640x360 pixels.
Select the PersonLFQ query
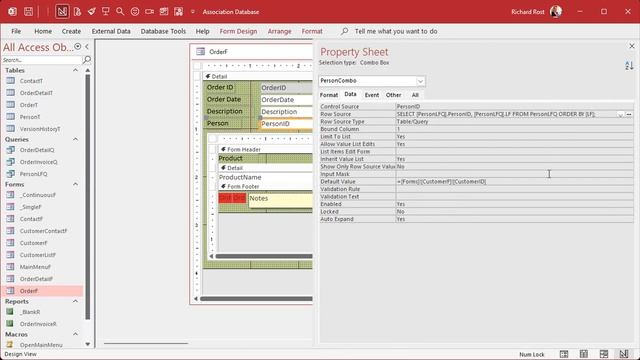coord(33,174)
